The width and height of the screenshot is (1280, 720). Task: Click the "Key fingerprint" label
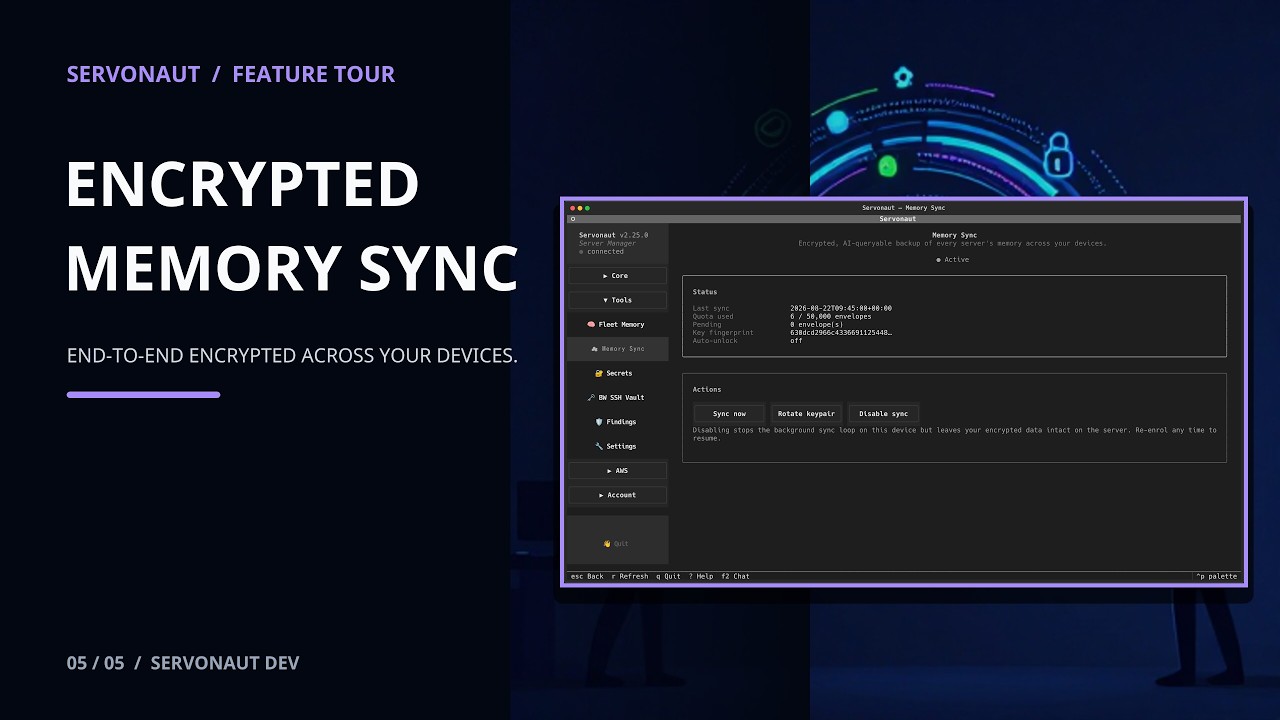(723, 333)
